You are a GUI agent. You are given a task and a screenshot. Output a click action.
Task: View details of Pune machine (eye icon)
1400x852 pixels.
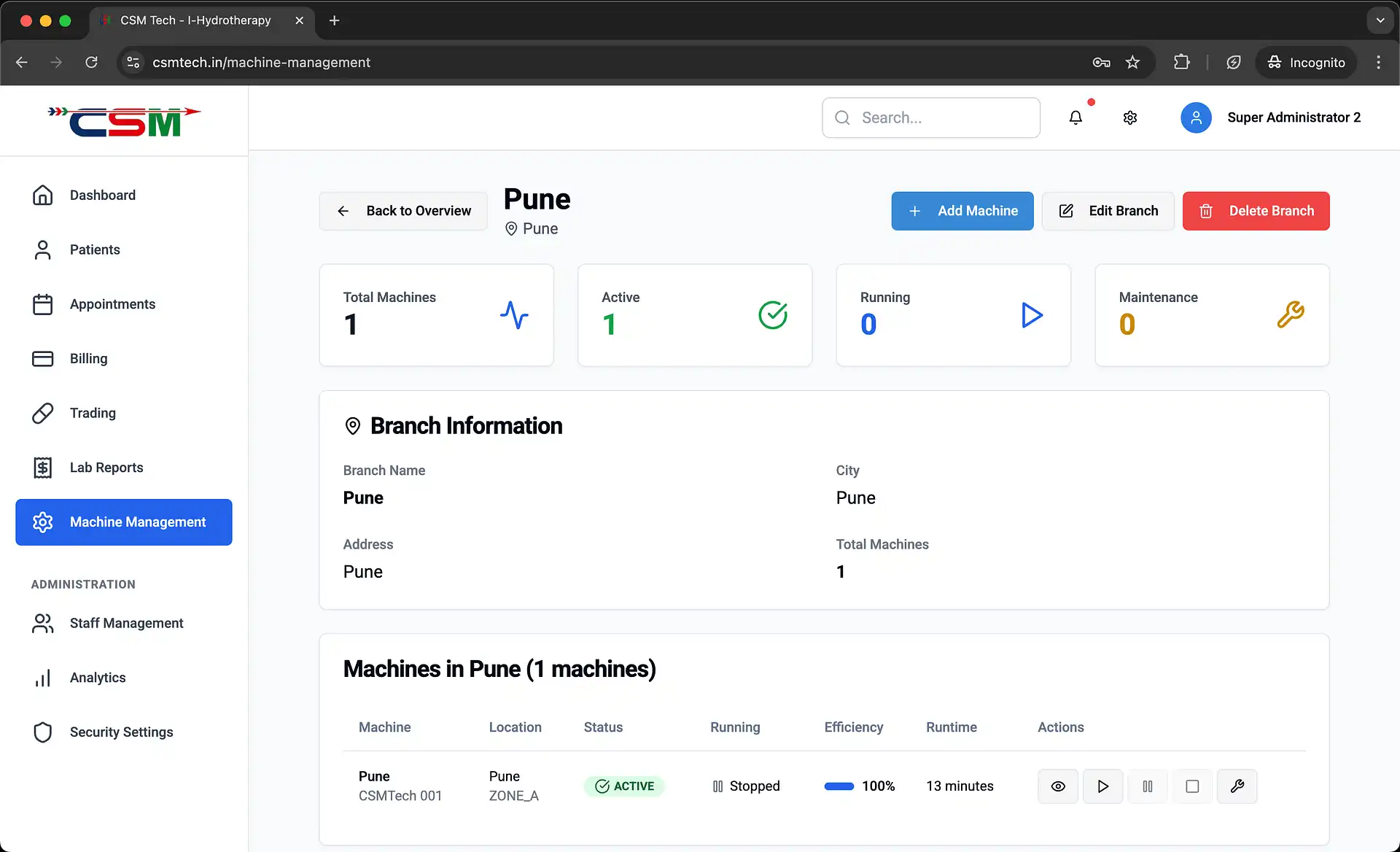[x=1058, y=786]
